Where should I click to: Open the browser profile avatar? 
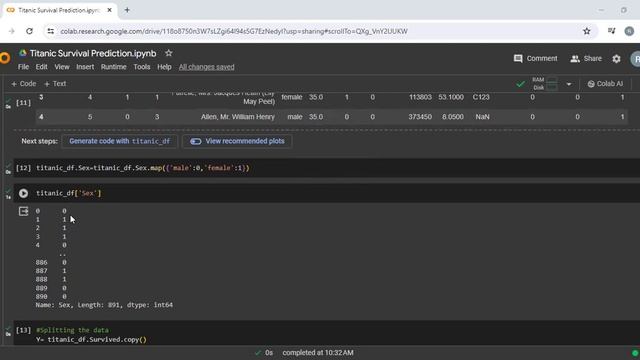(629, 31)
